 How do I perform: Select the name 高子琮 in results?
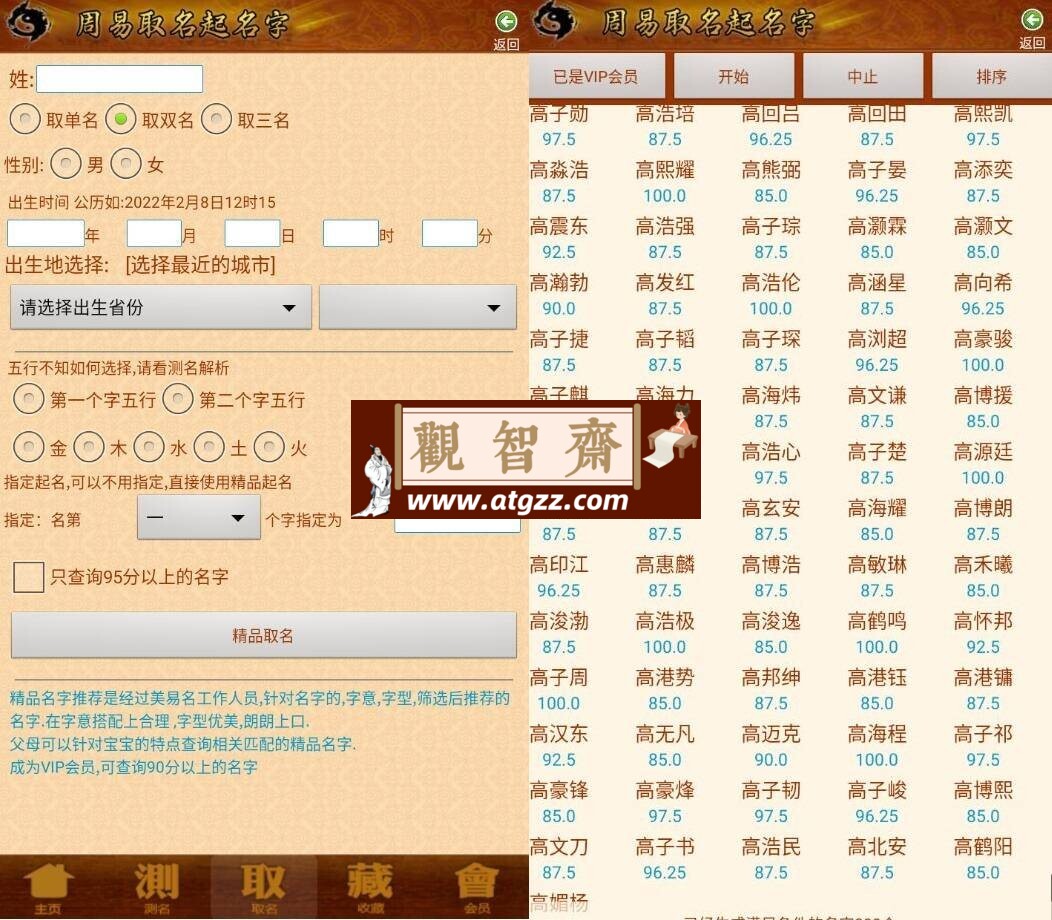(x=771, y=227)
